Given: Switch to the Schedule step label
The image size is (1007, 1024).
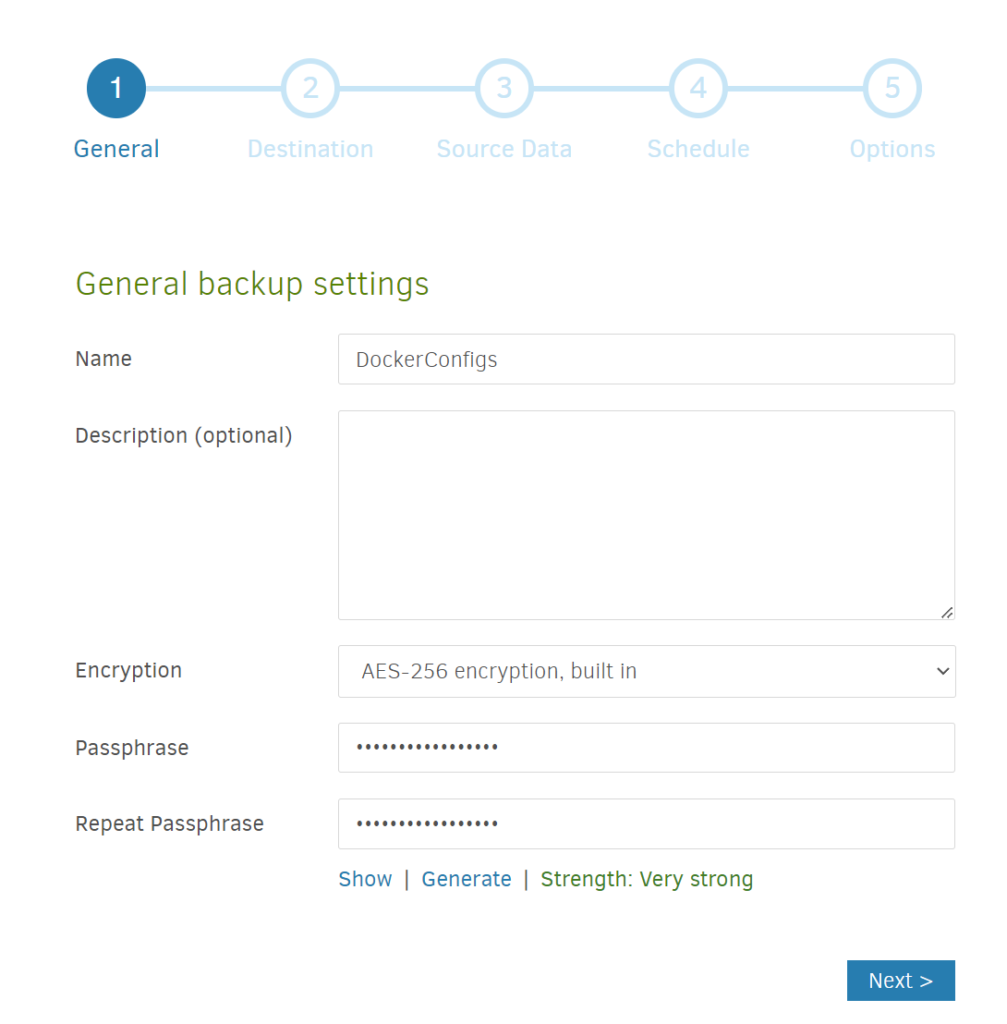Looking at the screenshot, I should click(x=698, y=148).
